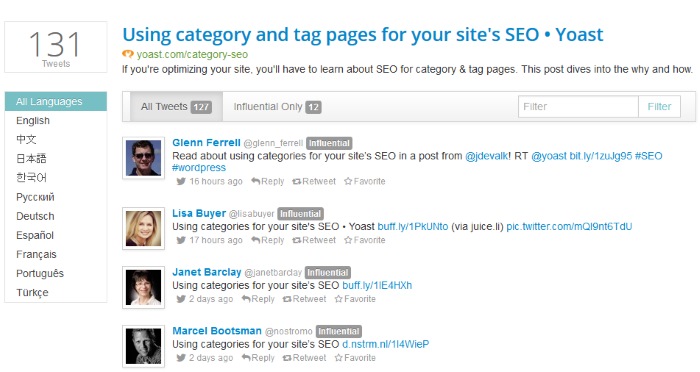Open Glenn Ferrell's profile picture

tap(143, 158)
